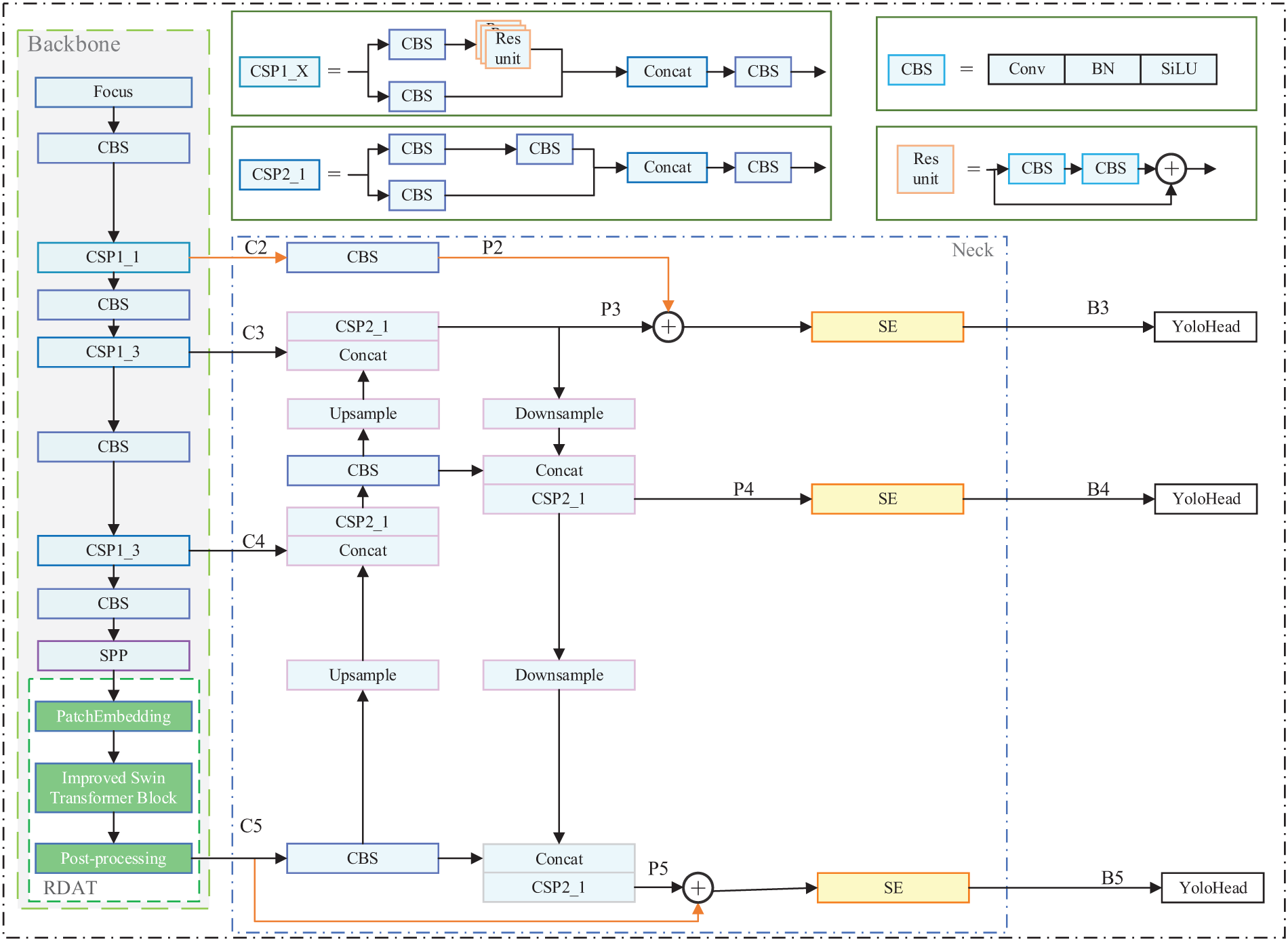Toggle the Downsample block below P3
Screen dimensions: 1288x941
pos(557,414)
